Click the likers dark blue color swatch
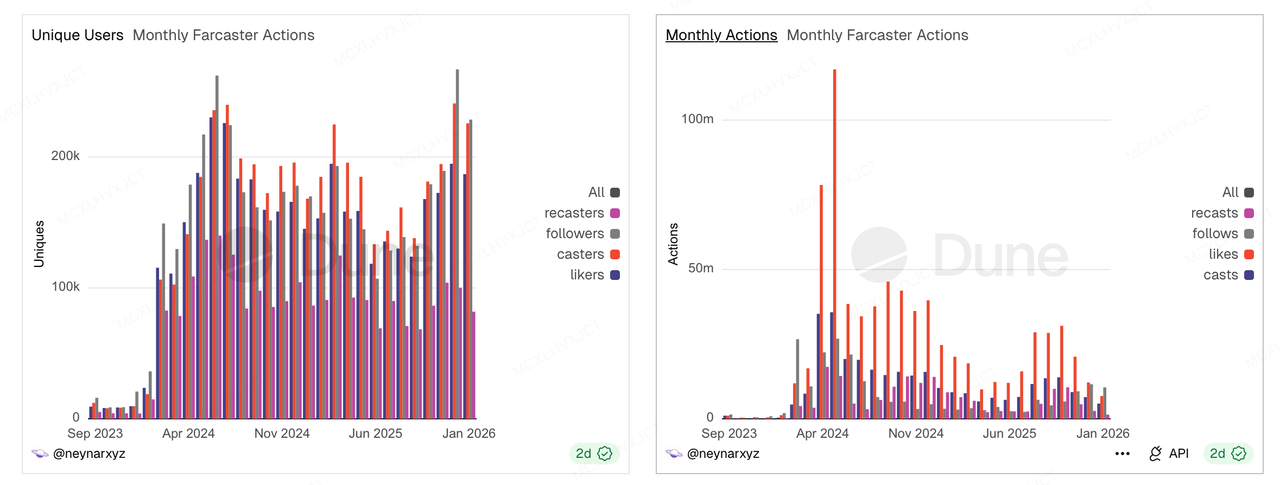1280x485 pixels. [x=615, y=275]
